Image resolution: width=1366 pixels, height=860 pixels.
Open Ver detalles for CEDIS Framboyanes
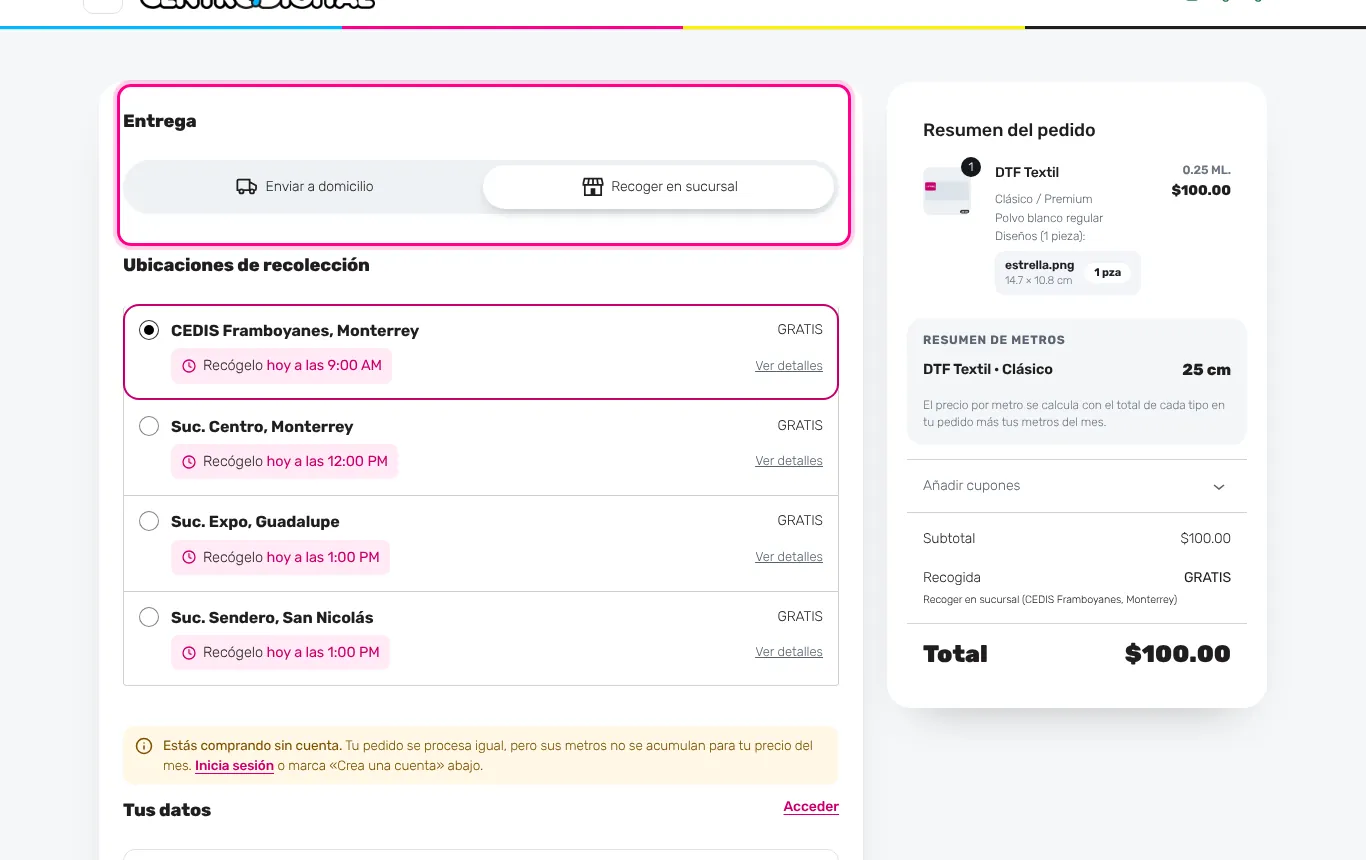click(x=789, y=366)
